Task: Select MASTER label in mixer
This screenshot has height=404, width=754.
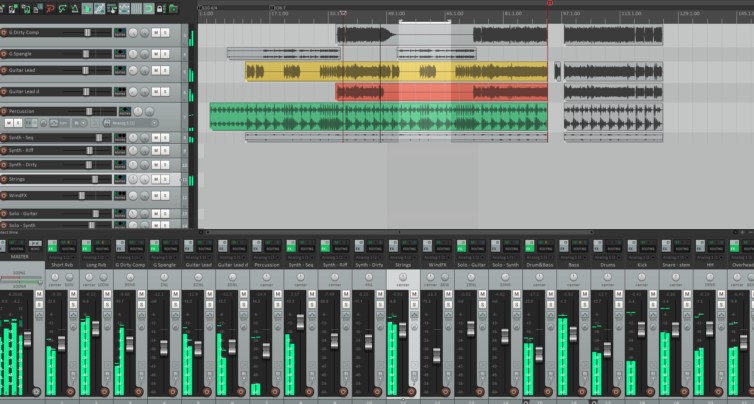Action: pyautogui.click(x=20, y=257)
